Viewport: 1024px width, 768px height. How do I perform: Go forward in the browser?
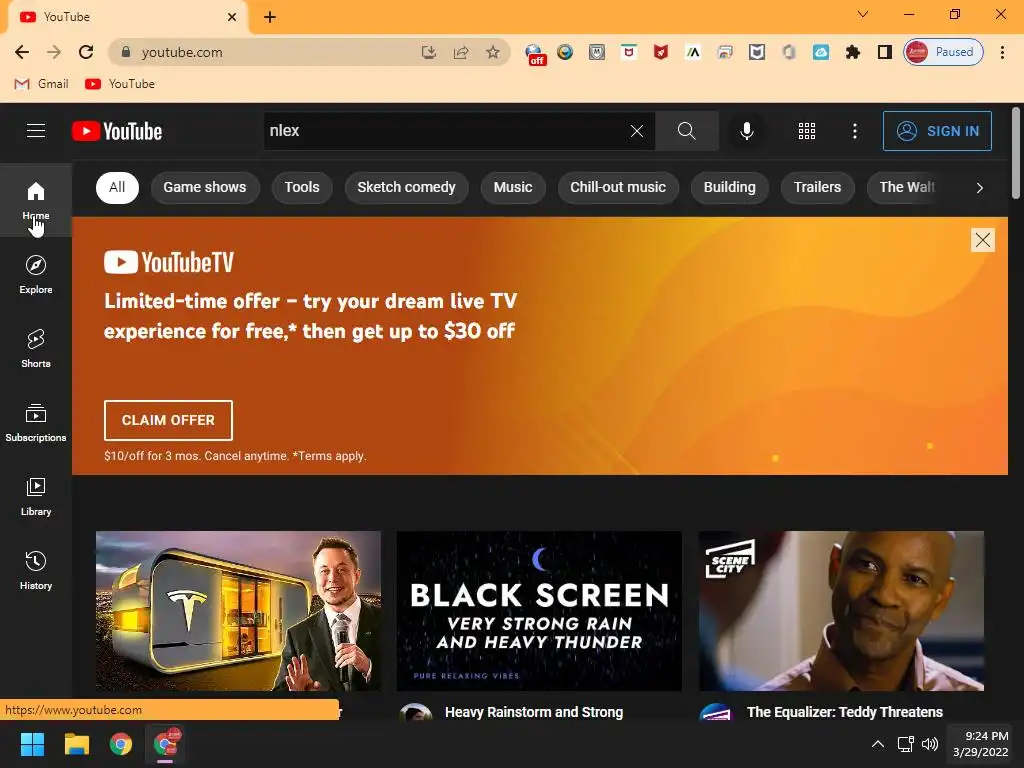[x=54, y=52]
